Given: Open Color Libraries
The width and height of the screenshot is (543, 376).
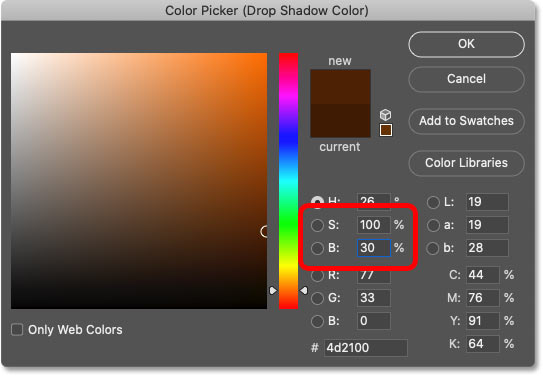Looking at the screenshot, I should (466, 163).
